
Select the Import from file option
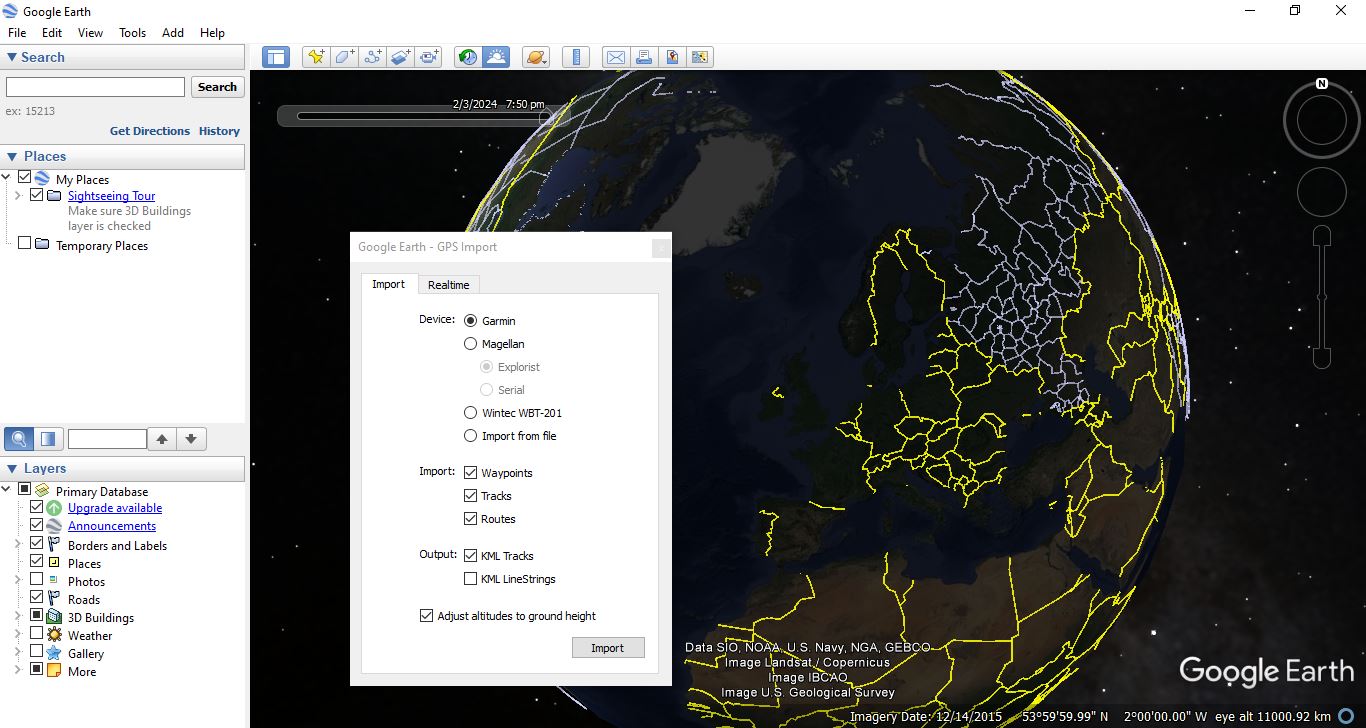coord(470,436)
